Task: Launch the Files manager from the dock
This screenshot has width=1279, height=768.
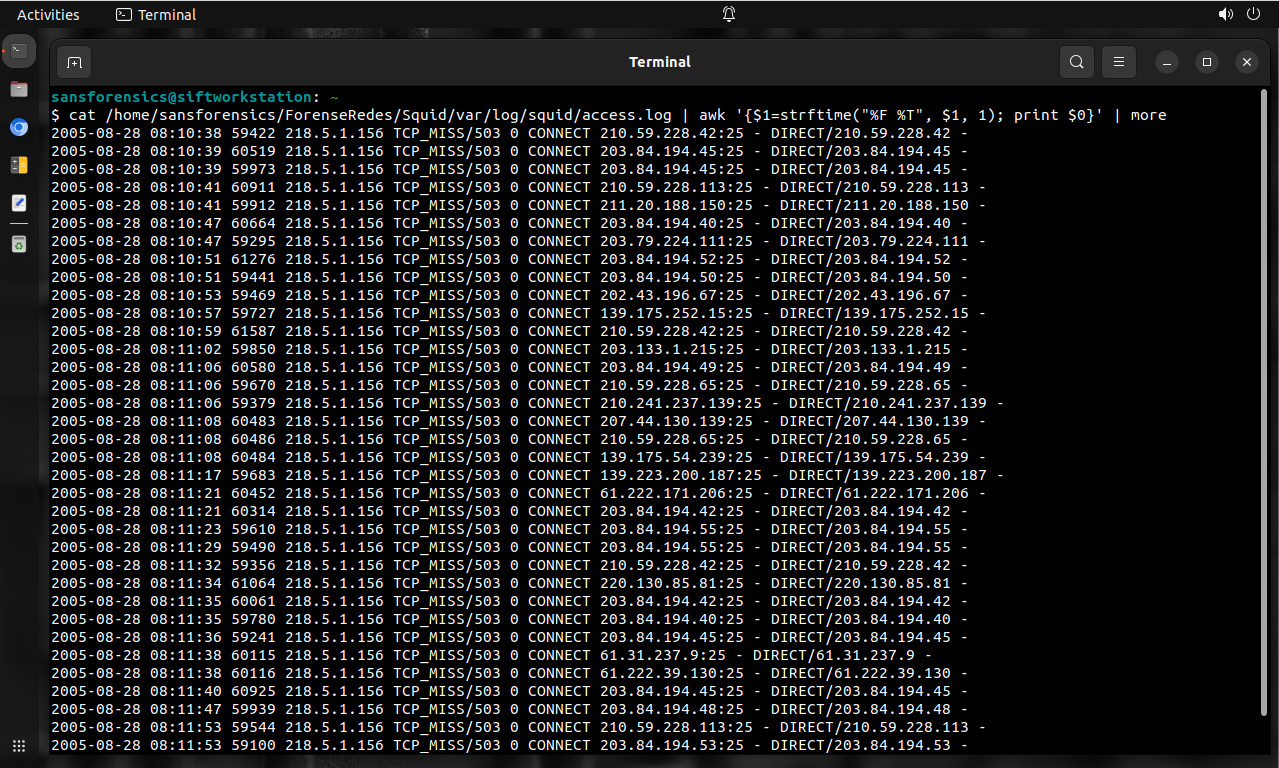Action: (19, 89)
